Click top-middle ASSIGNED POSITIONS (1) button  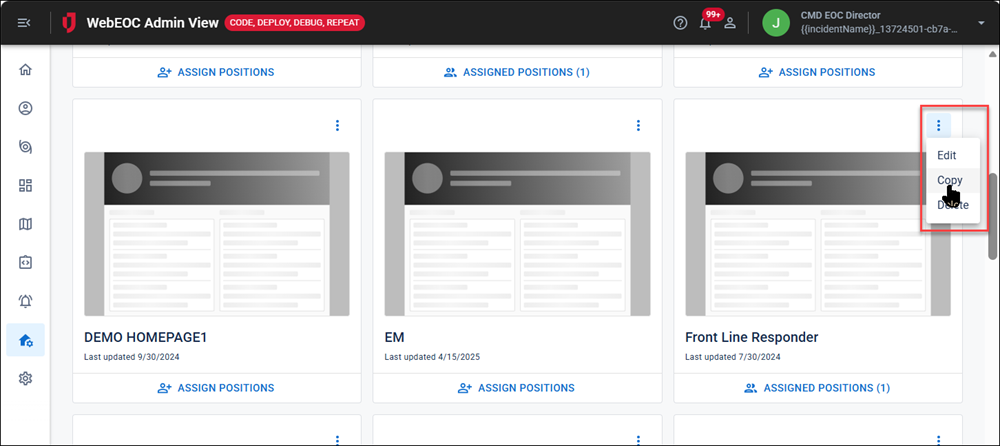point(517,72)
